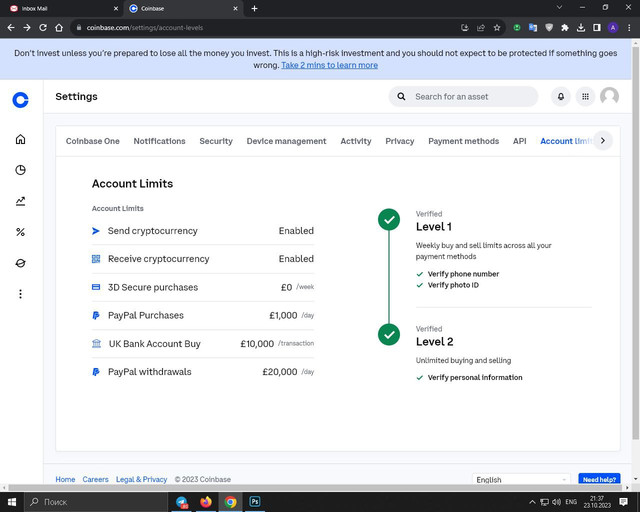Switch to the API tab
This screenshot has height=512, width=640.
(x=520, y=141)
